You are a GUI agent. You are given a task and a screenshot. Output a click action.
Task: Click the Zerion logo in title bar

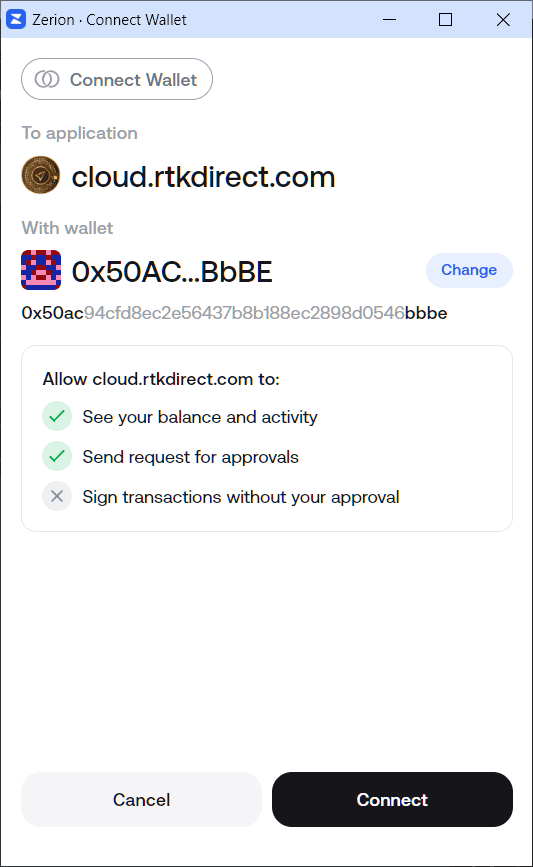[x=15, y=19]
